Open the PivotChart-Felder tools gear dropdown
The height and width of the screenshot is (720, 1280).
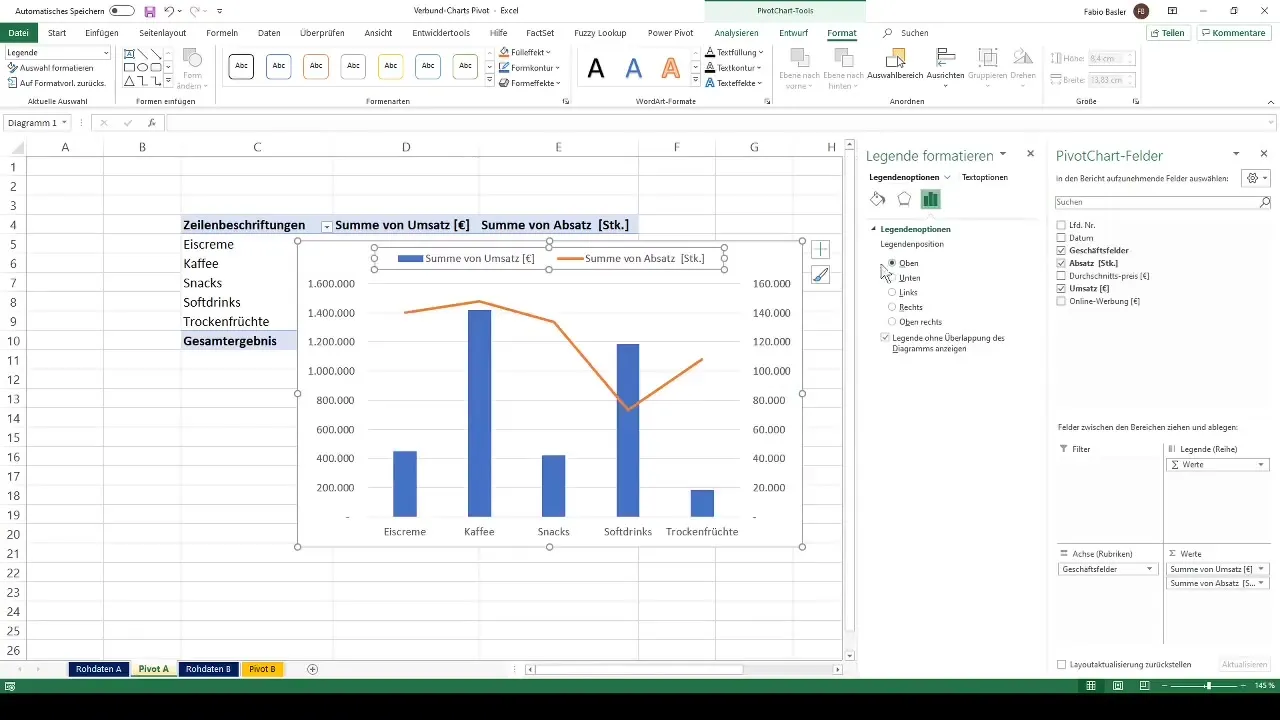[x=1255, y=177]
